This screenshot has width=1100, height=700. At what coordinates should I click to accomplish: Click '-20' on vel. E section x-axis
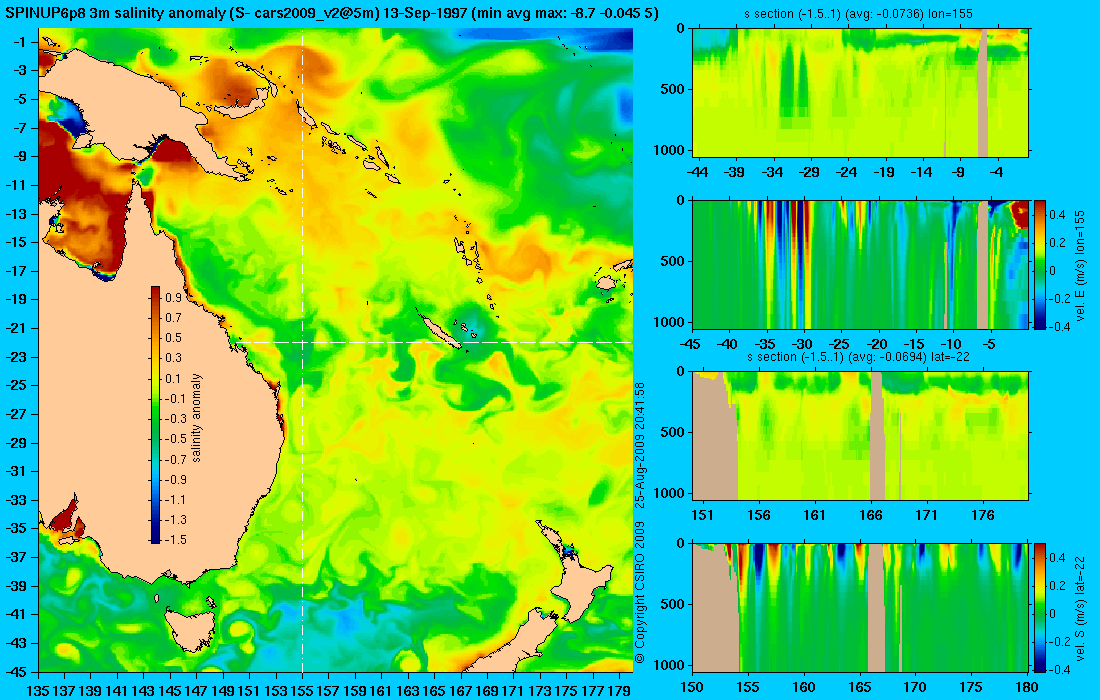(x=877, y=344)
